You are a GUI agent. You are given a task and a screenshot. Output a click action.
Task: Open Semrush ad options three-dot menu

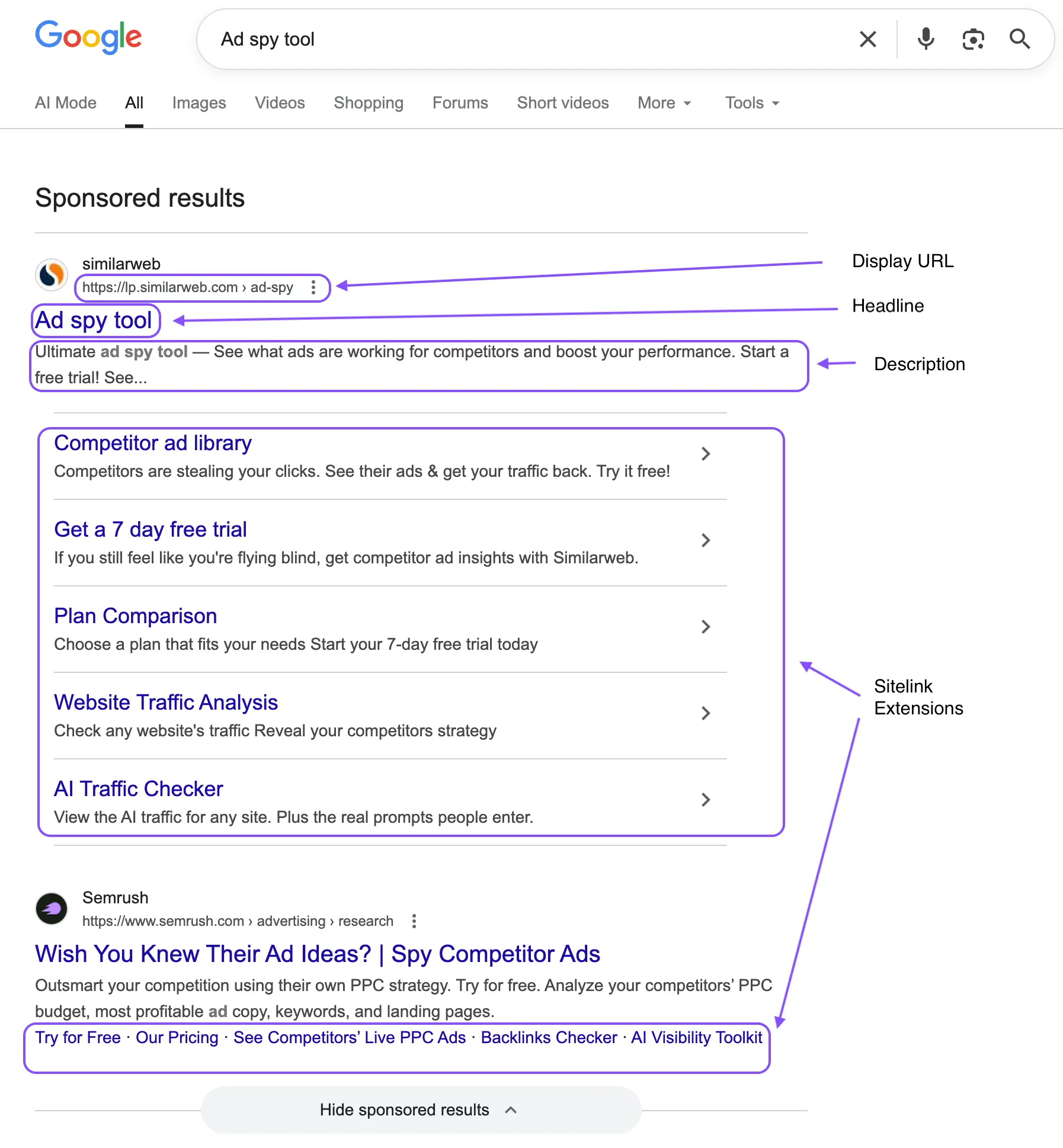click(414, 921)
